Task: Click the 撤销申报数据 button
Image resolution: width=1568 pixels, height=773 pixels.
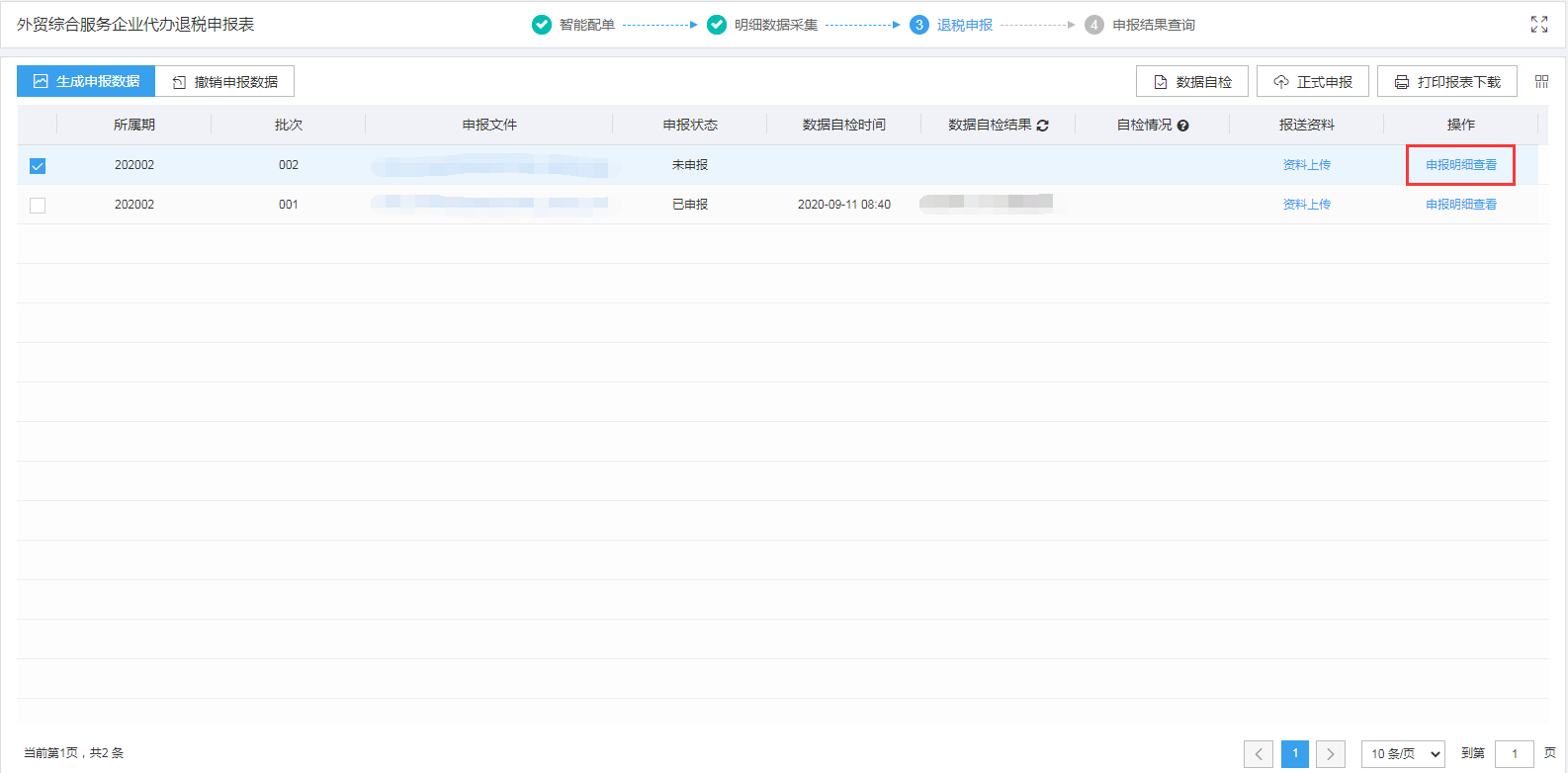Action: (225, 82)
